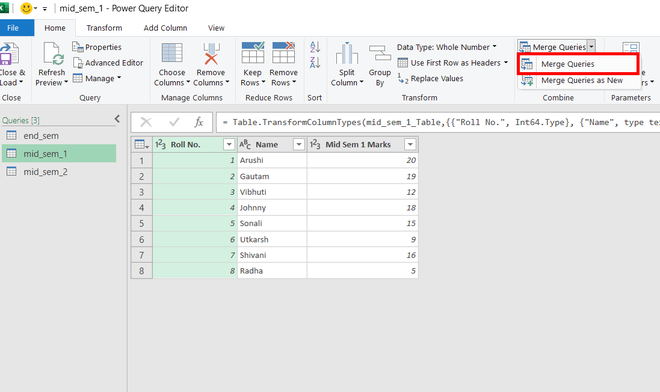Click the cell containing Sonali
Screen dimensions: 660x392
(x=272, y=224)
